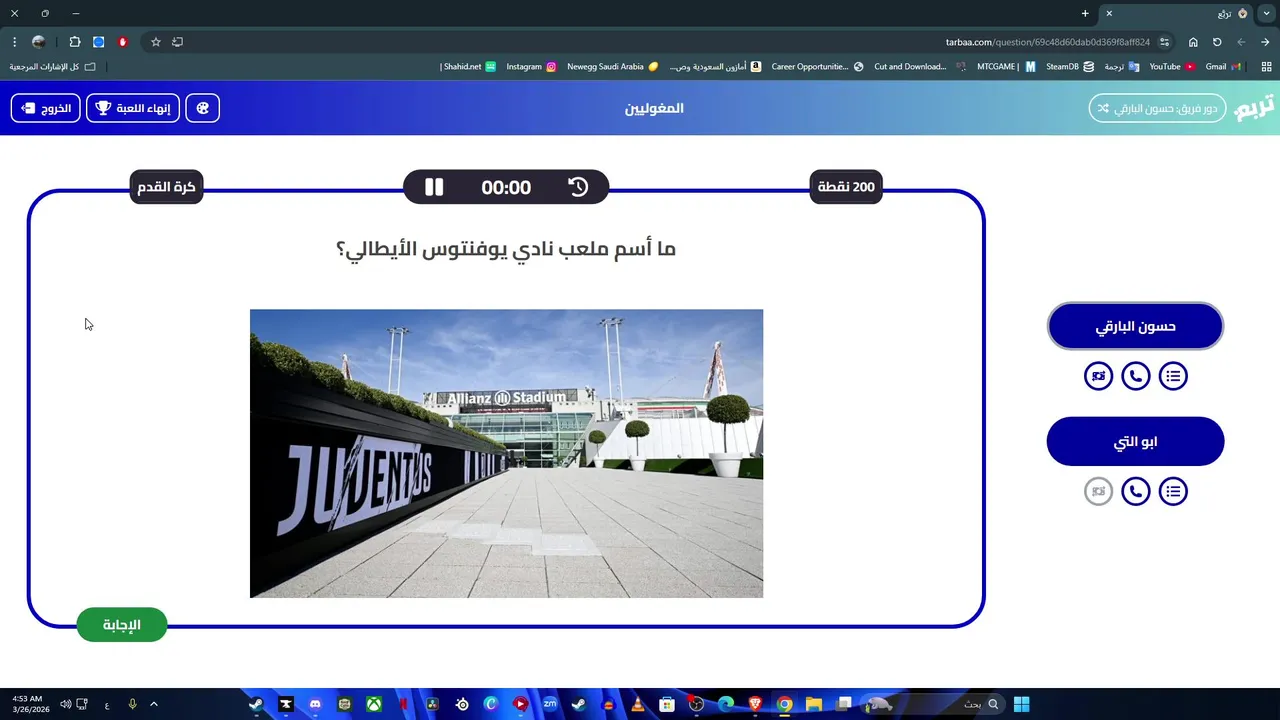Open File Explorer from the taskbar

[813, 704]
